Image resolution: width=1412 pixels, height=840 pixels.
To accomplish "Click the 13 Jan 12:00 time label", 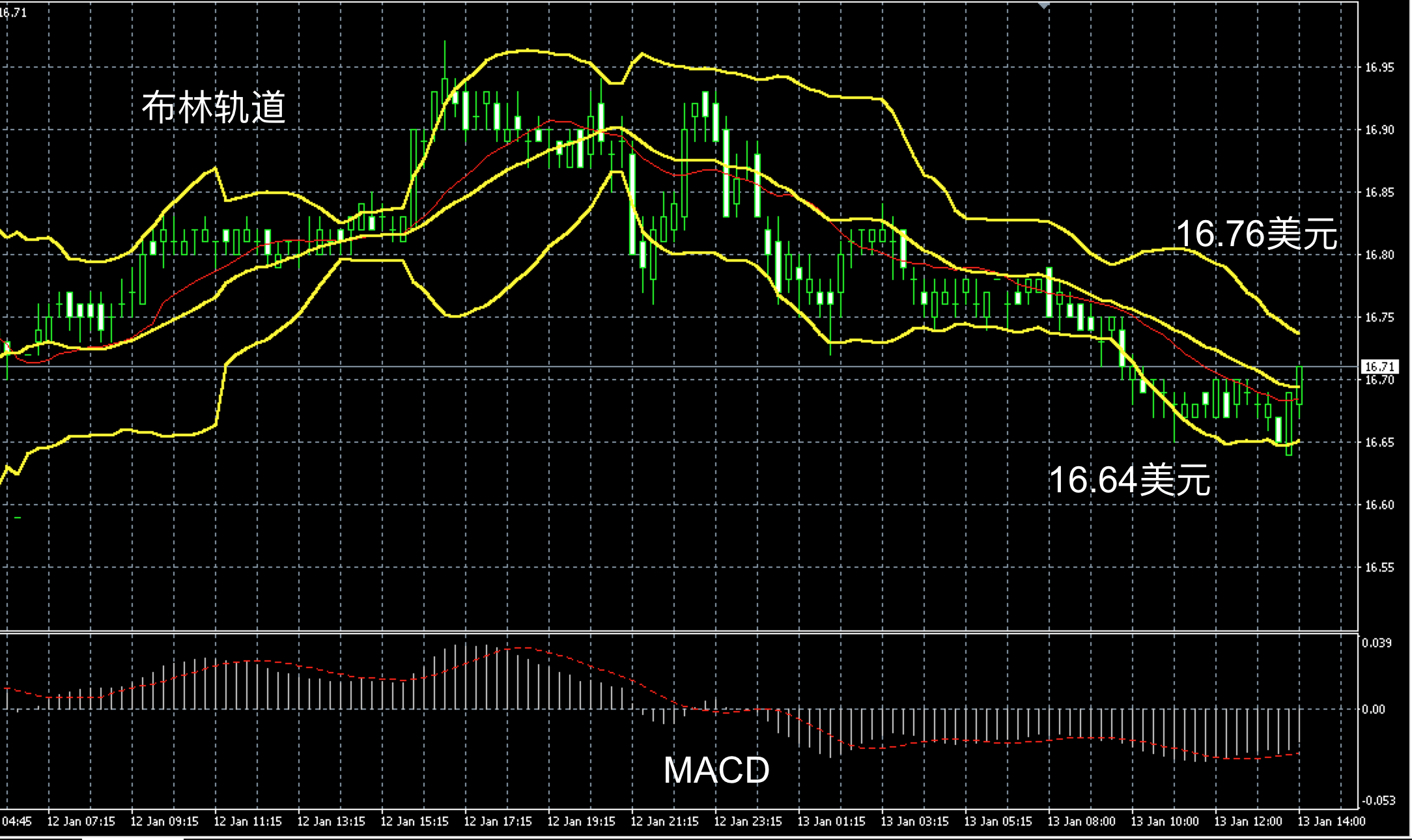I will [x=1248, y=822].
